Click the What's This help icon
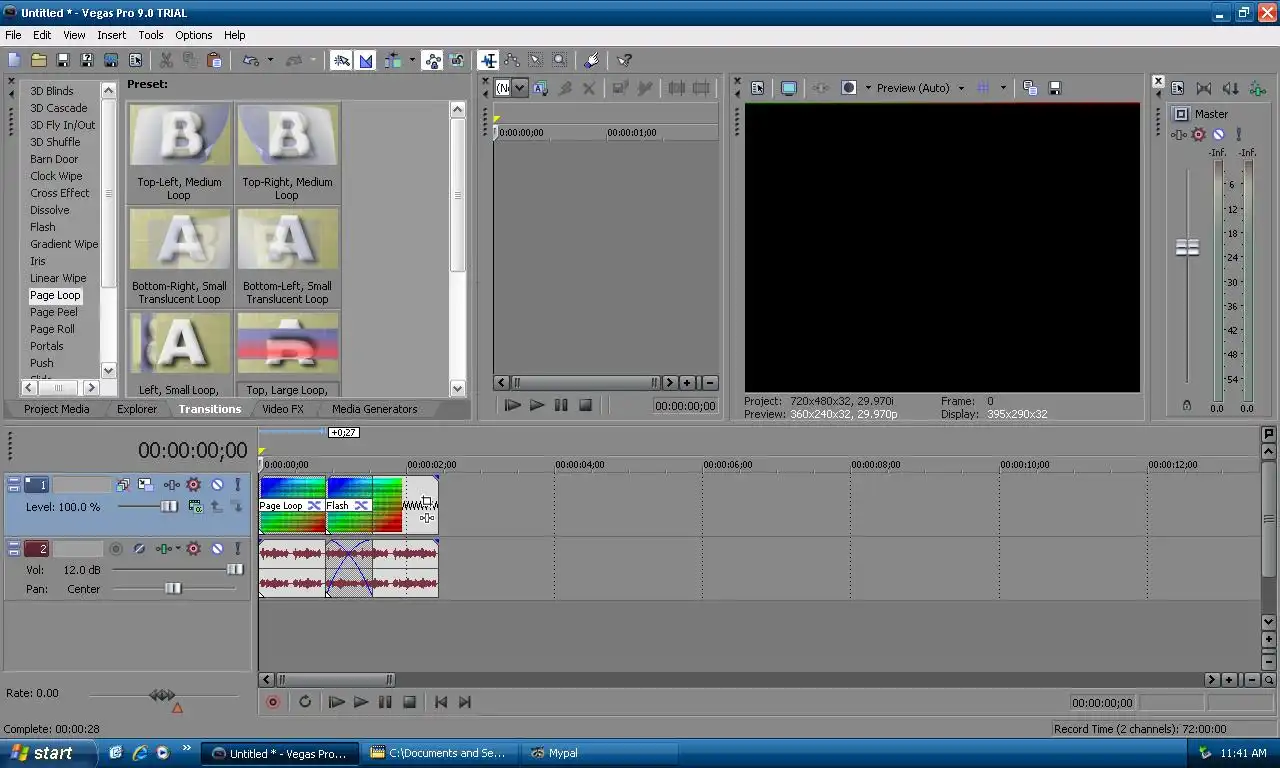Image resolution: width=1280 pixels, height=768 pixels. point(624,61)
